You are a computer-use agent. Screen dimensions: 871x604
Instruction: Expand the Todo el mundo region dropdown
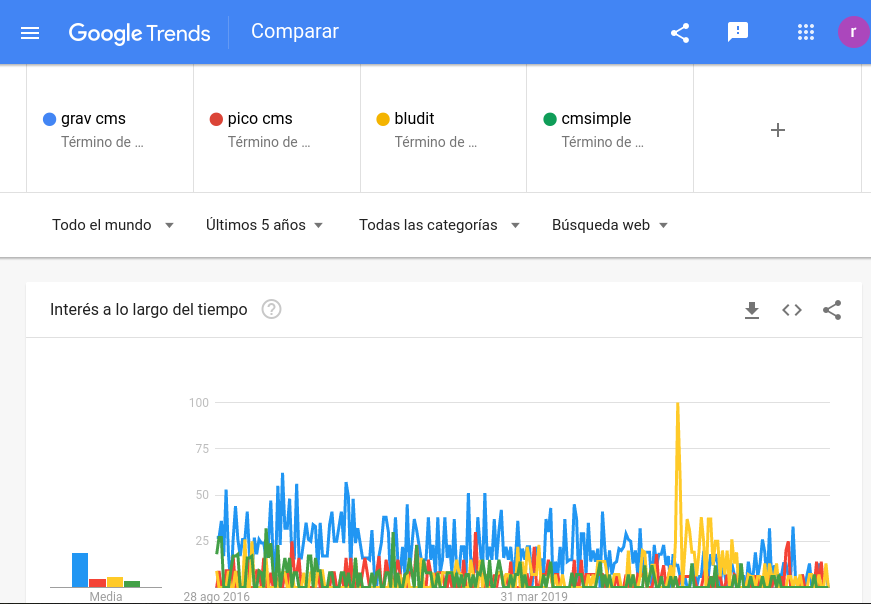[113, 225]
